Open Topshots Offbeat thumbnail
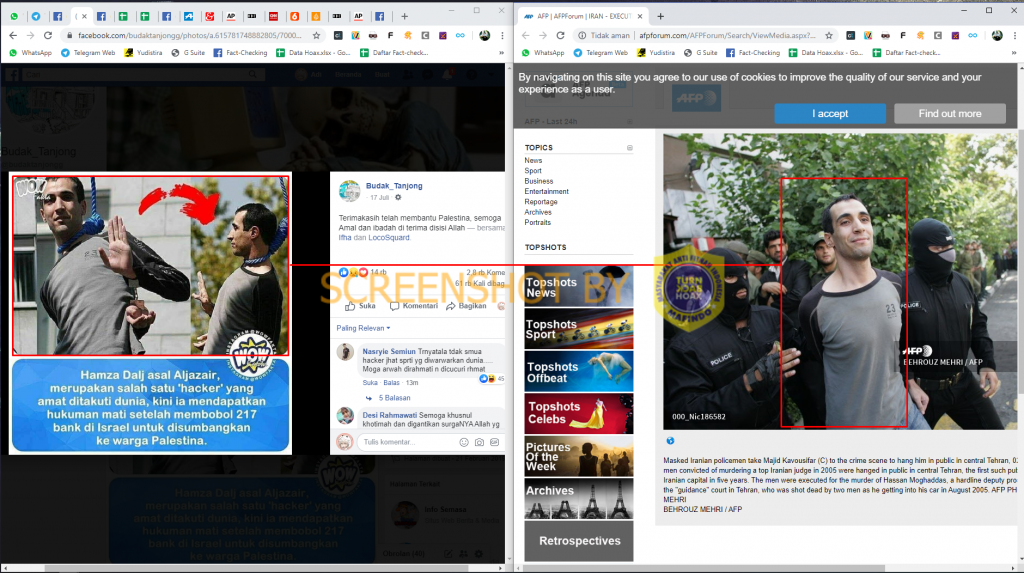 (579, 372)
